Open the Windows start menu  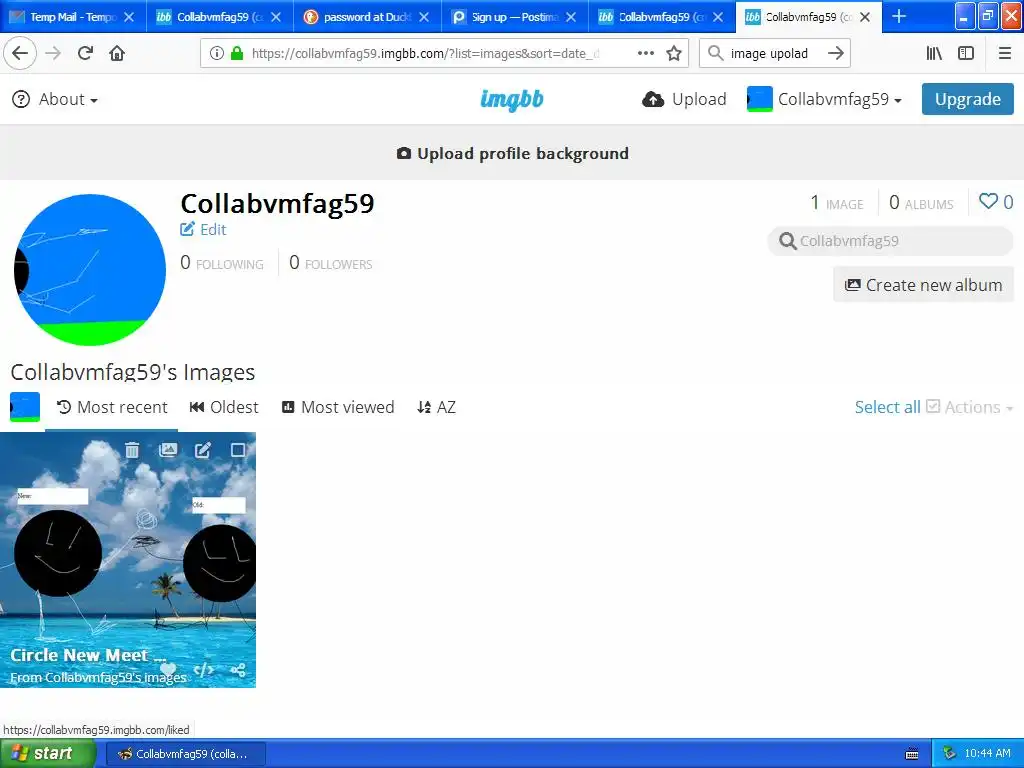point(48,753)
